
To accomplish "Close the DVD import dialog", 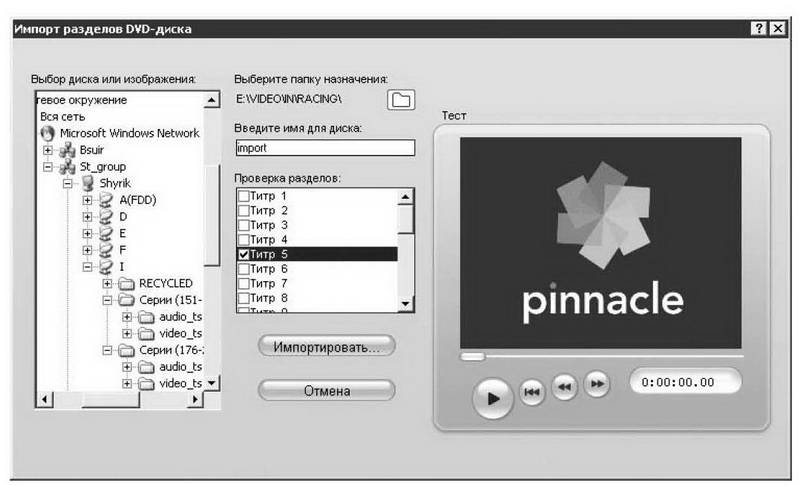I will 778,28.
